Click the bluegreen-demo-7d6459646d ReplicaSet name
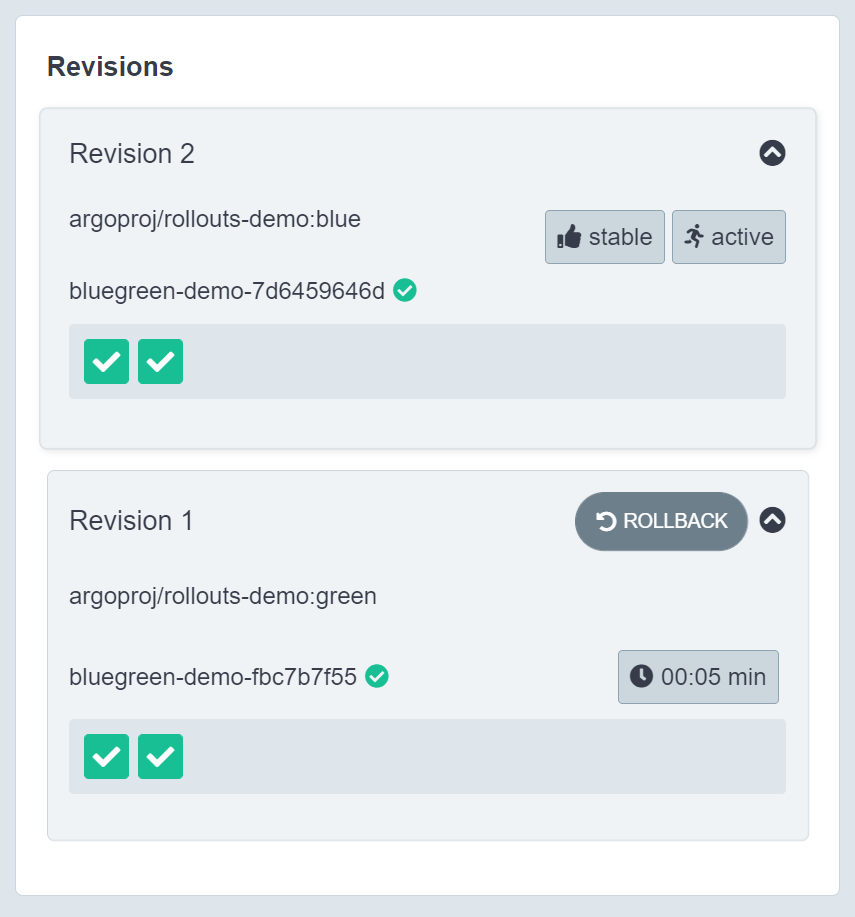 tap(227, 291)
